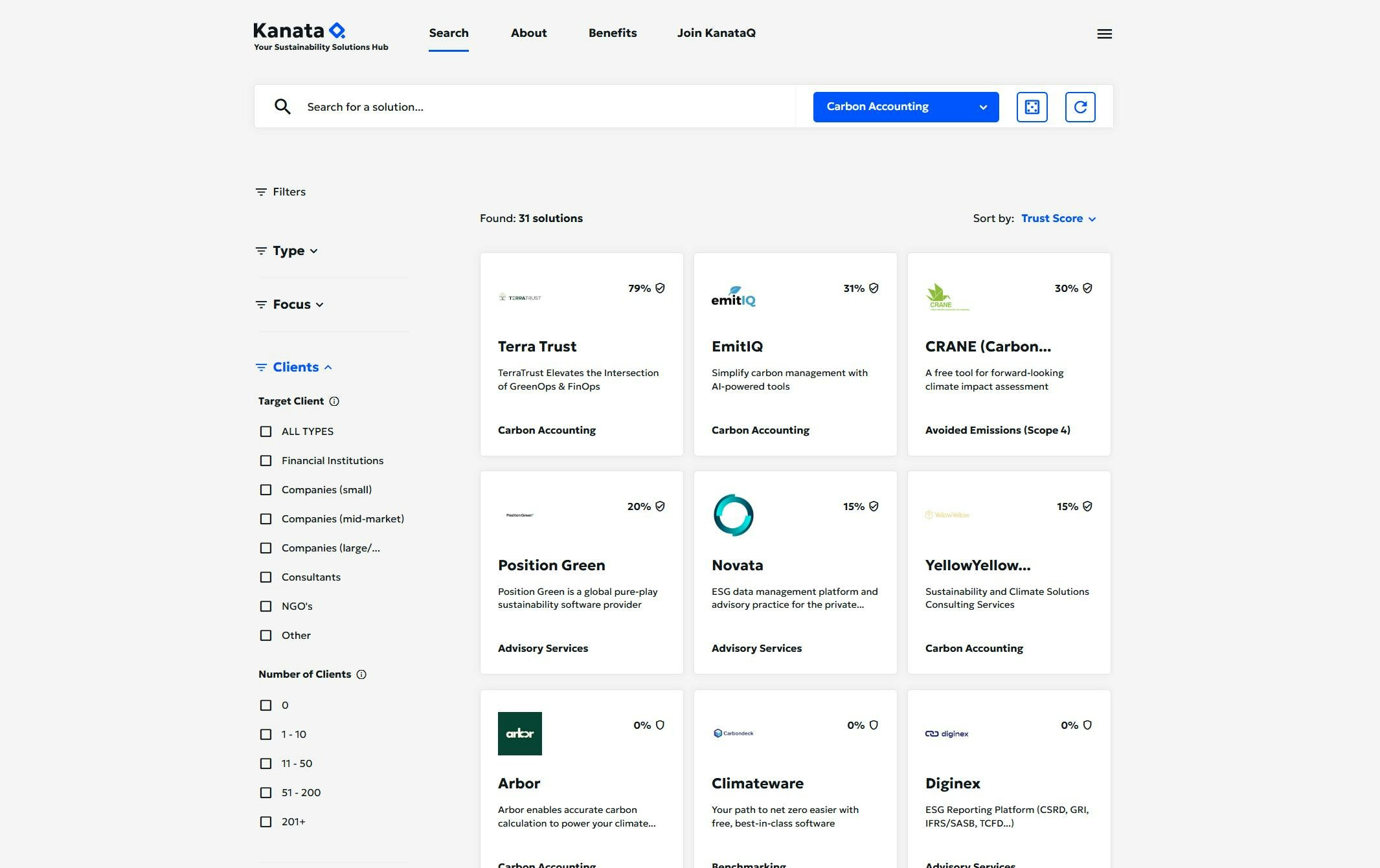Open the EmitIQ solution title
The width and height of the screenshot is (1380, 868).
[x=737, y=347]
